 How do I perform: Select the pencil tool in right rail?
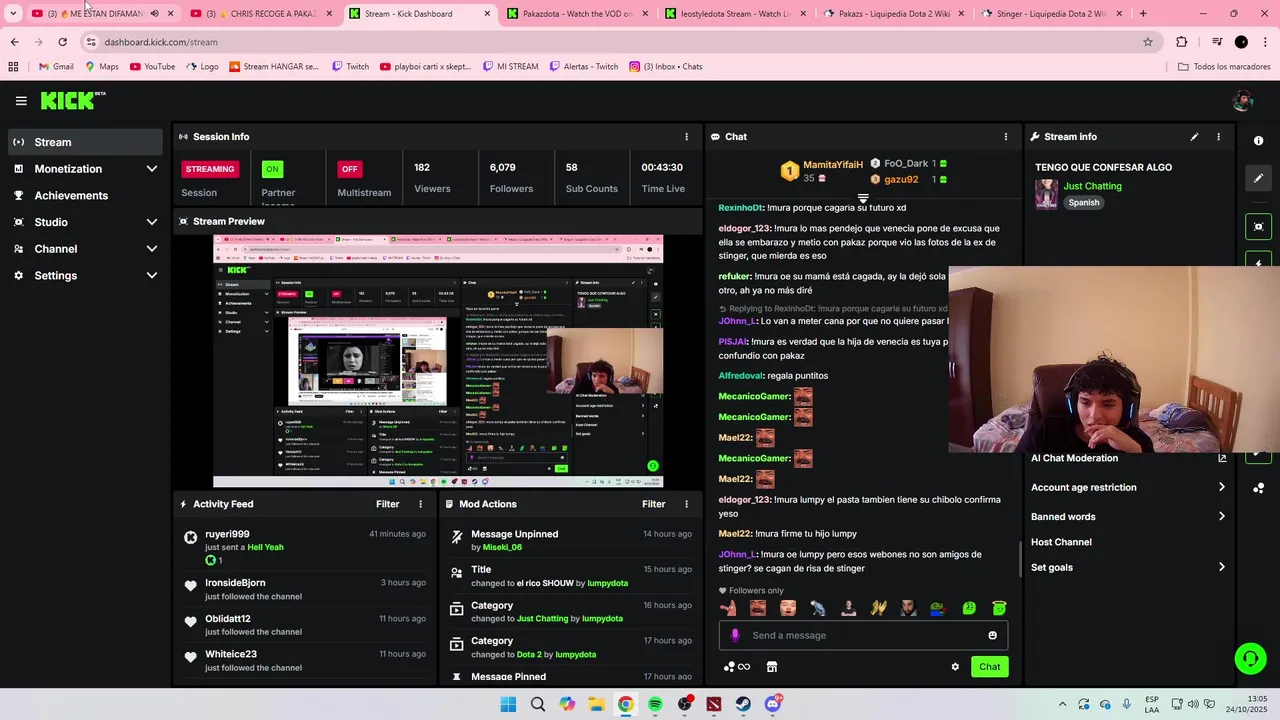[x=1259, y=178]
